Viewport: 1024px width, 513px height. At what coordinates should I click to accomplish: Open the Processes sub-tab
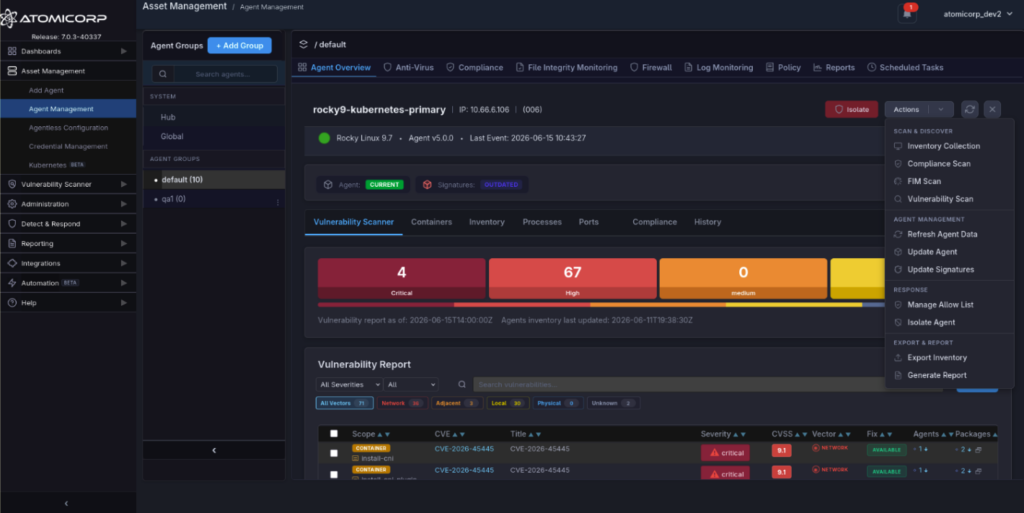click(542, 222)
